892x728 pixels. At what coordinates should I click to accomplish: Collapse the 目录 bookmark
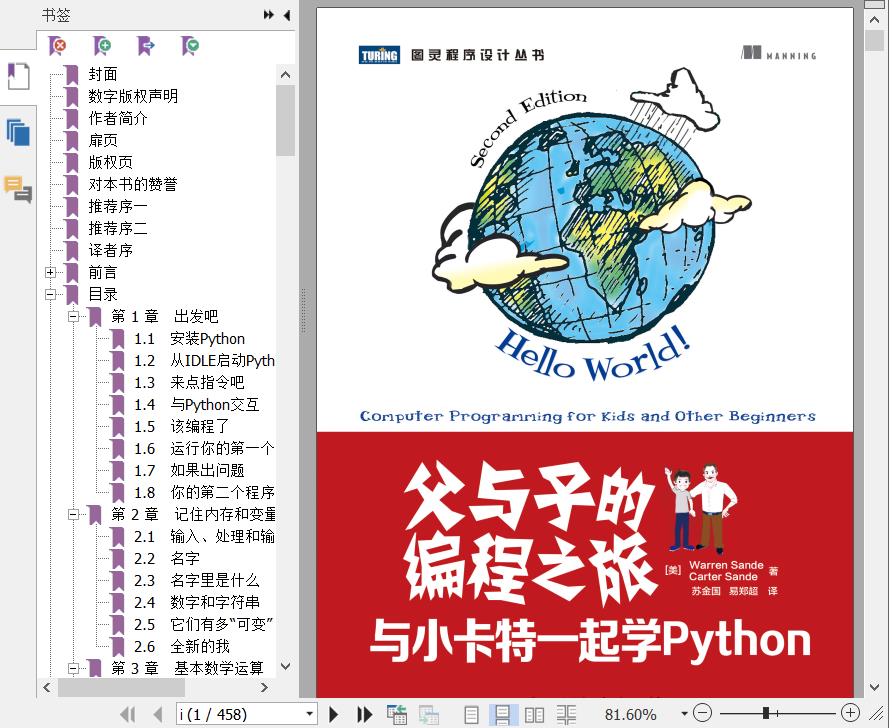(x=51, y=294)
